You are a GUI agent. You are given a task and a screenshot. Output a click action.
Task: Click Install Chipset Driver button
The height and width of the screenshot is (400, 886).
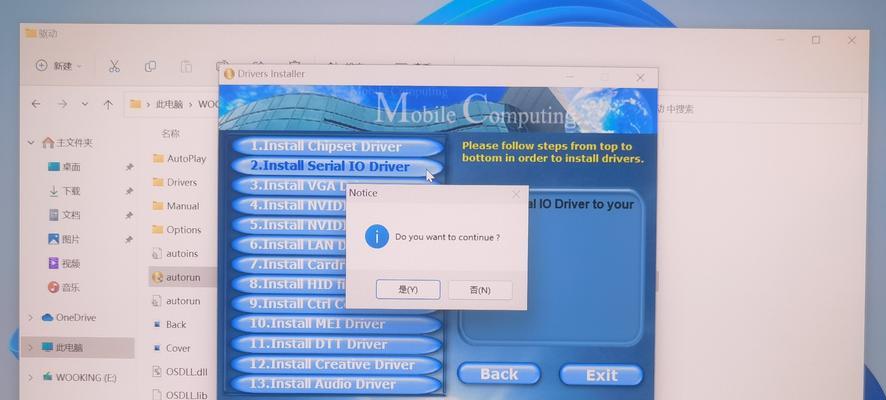[337, 147]
